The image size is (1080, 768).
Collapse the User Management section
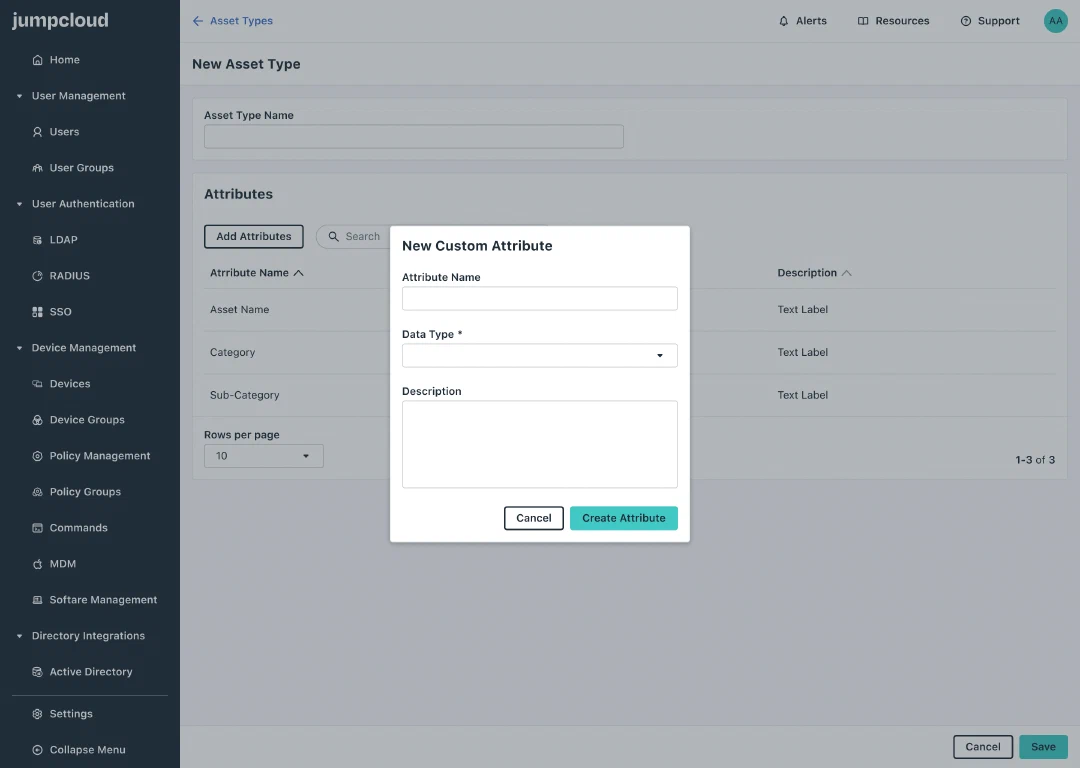[x=19, y=96]
